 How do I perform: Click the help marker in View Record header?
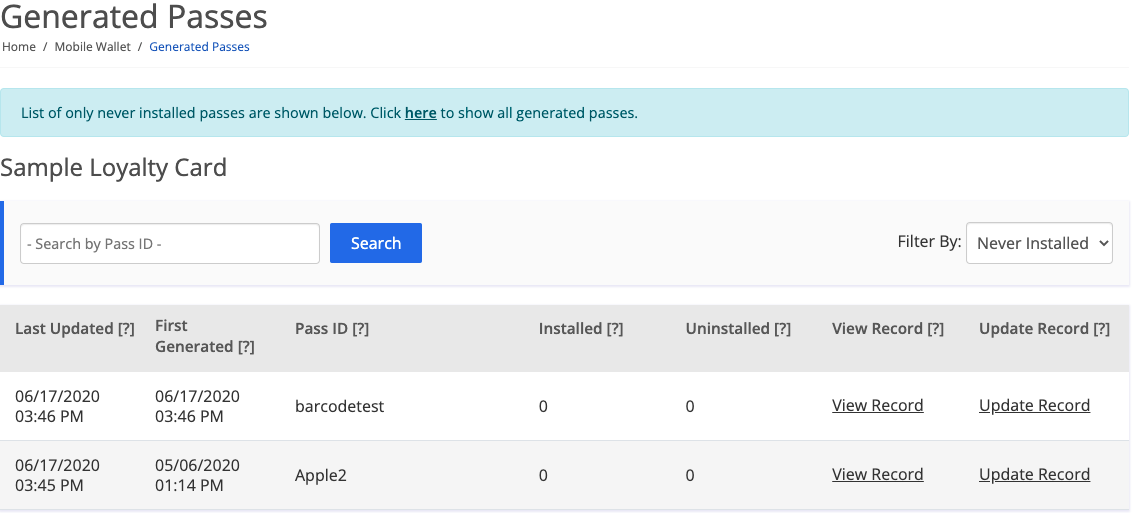[x=935, y=329]
